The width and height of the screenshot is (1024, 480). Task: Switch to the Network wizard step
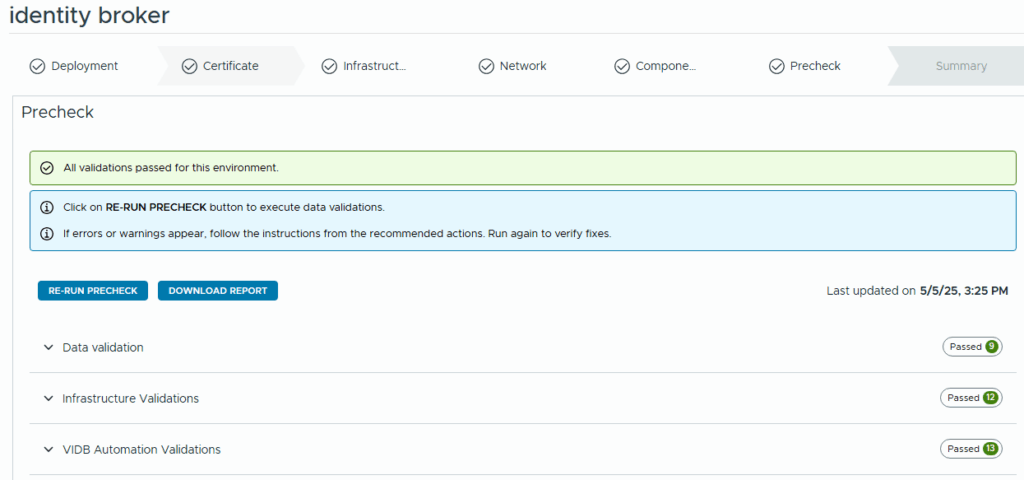[x=523, y=66]
